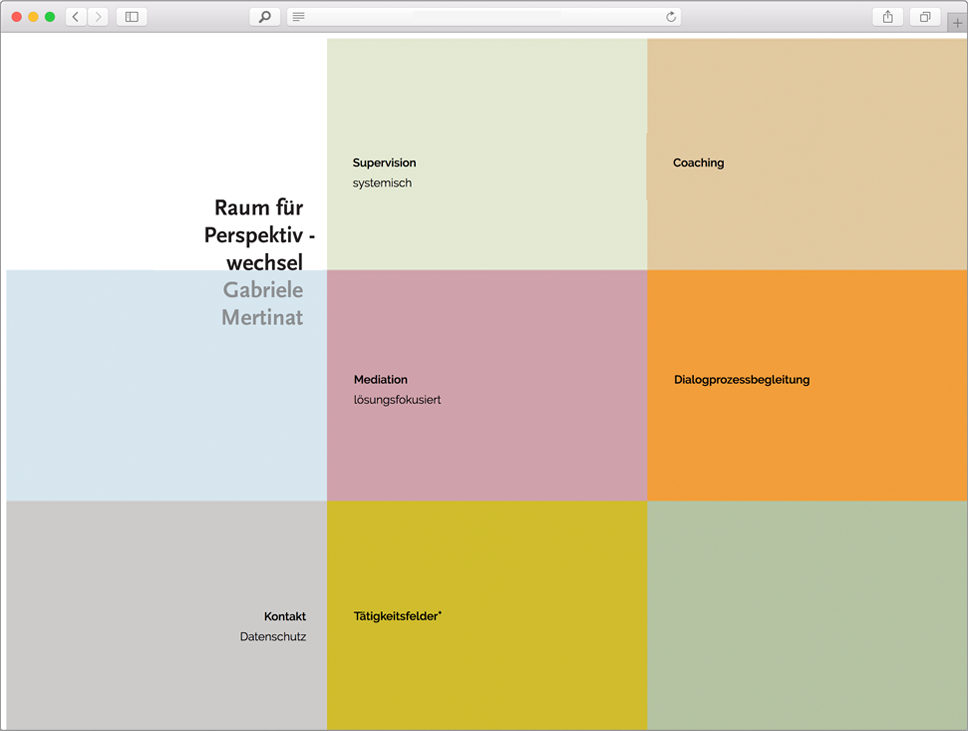
Task: Show all tabs overview button
Action: click(925, 17)
